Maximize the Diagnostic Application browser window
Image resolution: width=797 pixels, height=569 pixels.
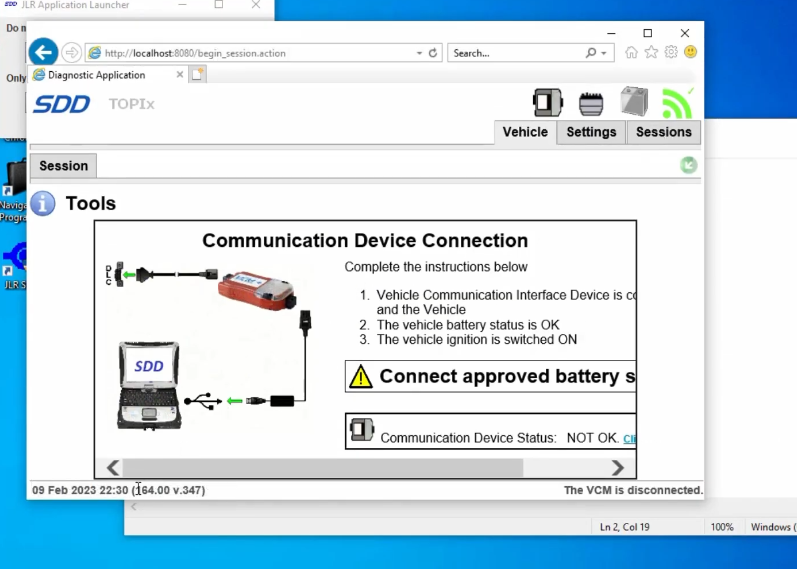click(648, 33)
